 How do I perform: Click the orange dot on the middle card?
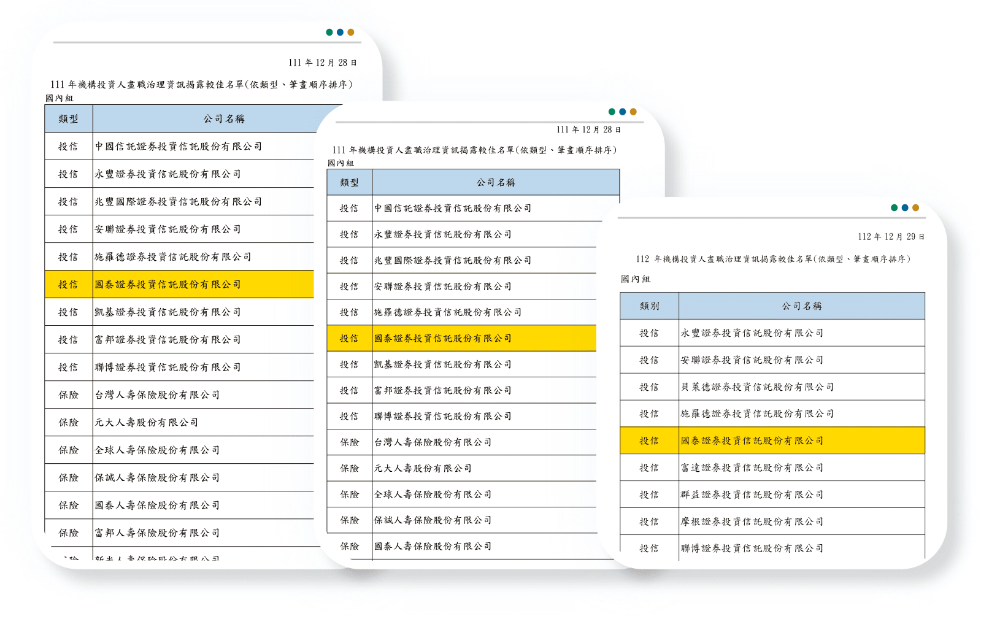pyautogui.click(x=633, y=112)
